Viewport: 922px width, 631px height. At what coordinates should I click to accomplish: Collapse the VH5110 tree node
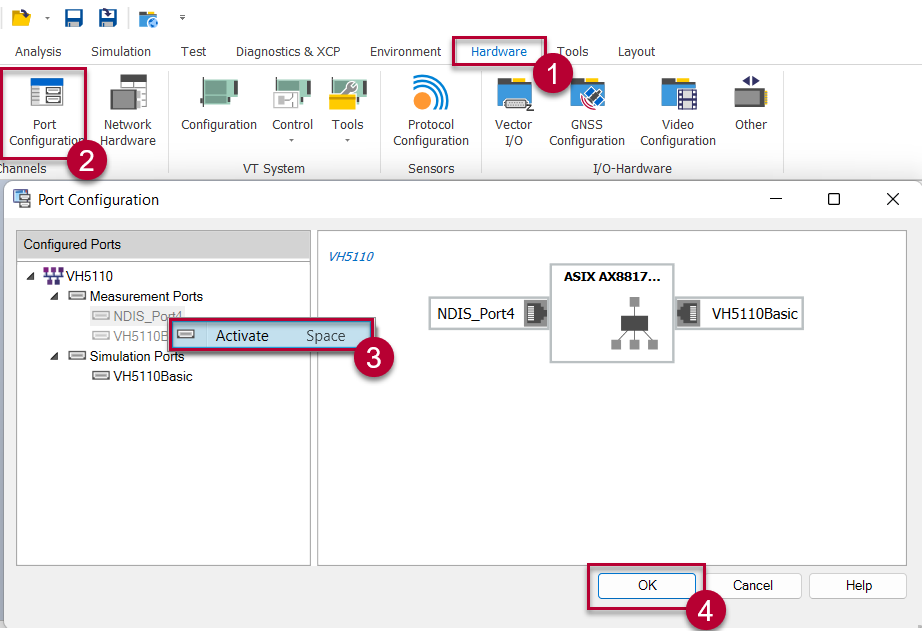point(31,276)
